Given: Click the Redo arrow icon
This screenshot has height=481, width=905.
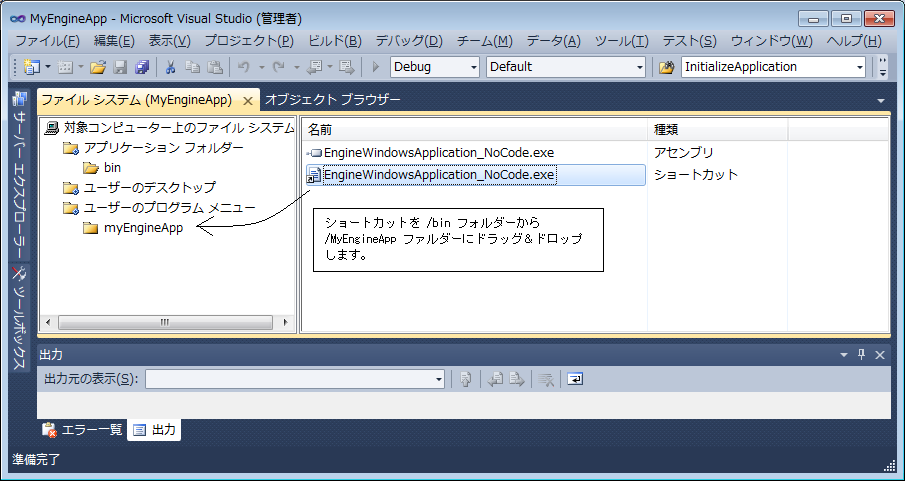Looking at the screenshot, I should click(x=279, y=67).
